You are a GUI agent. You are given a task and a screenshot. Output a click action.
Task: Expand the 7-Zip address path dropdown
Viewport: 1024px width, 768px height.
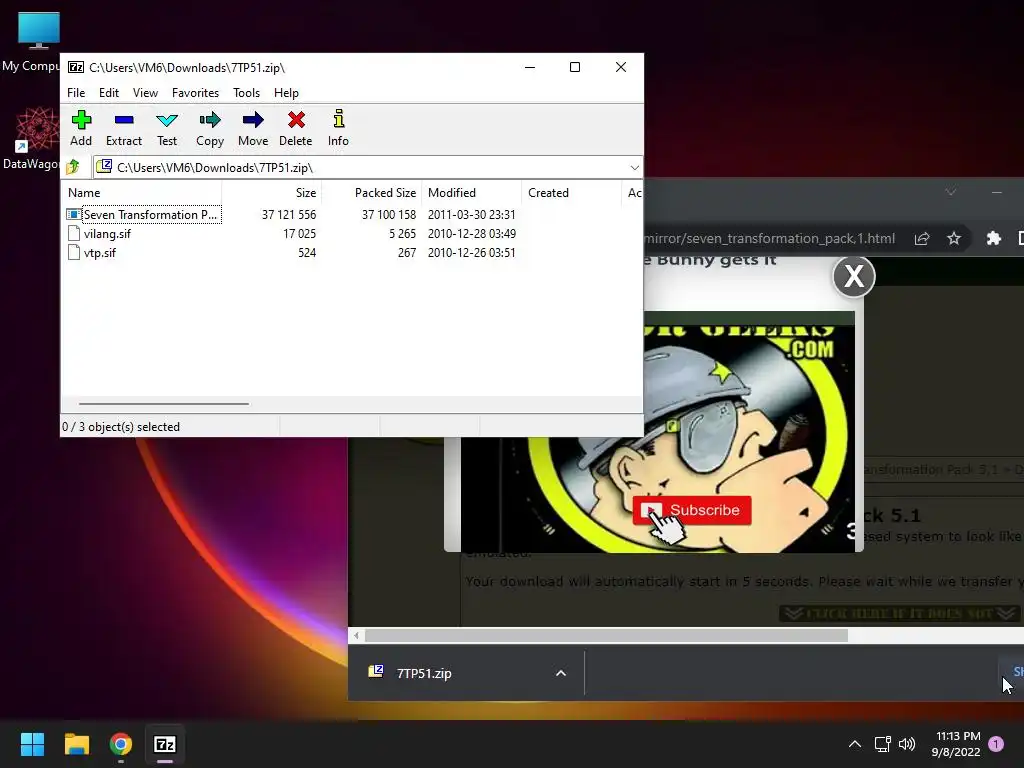pyautogui.click(x=634, y=168)
